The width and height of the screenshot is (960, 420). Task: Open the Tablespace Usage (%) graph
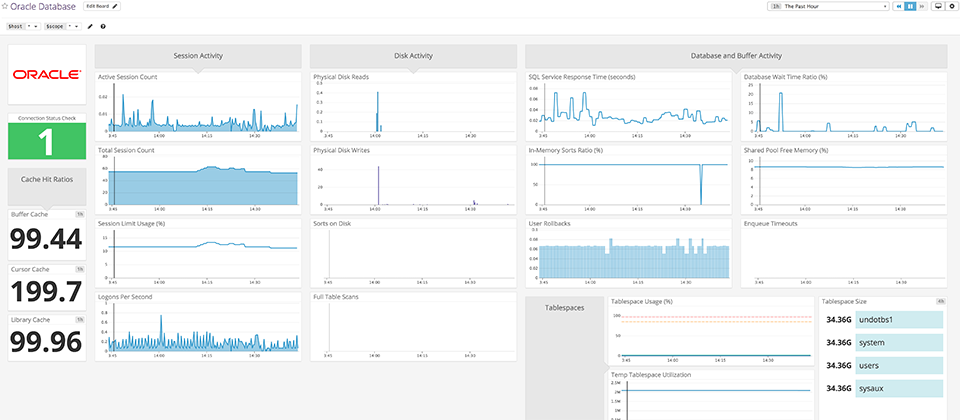[711, 331]
